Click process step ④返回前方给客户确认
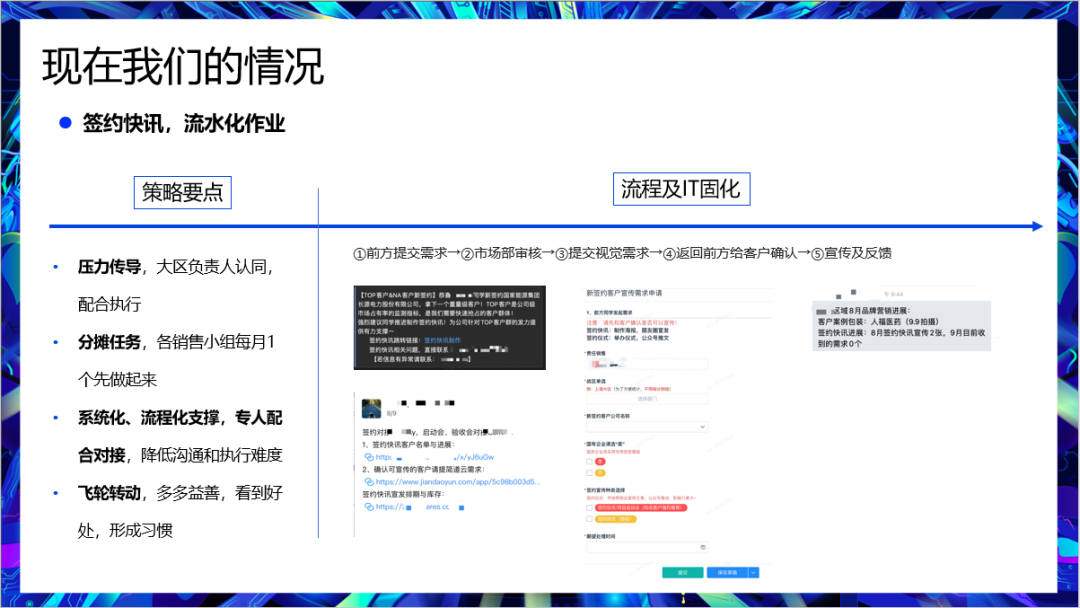Screen dimensions: 1080x608 pos(730,253)
